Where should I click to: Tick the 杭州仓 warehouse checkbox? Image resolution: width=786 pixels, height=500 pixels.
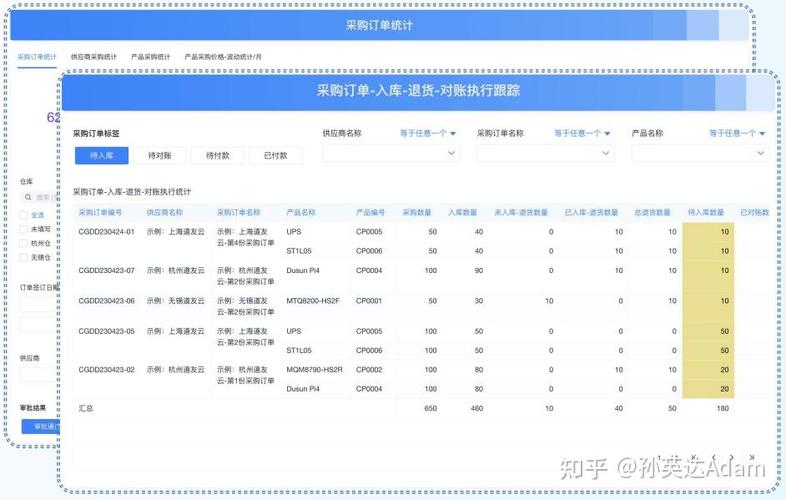click(x=23, y=243)
